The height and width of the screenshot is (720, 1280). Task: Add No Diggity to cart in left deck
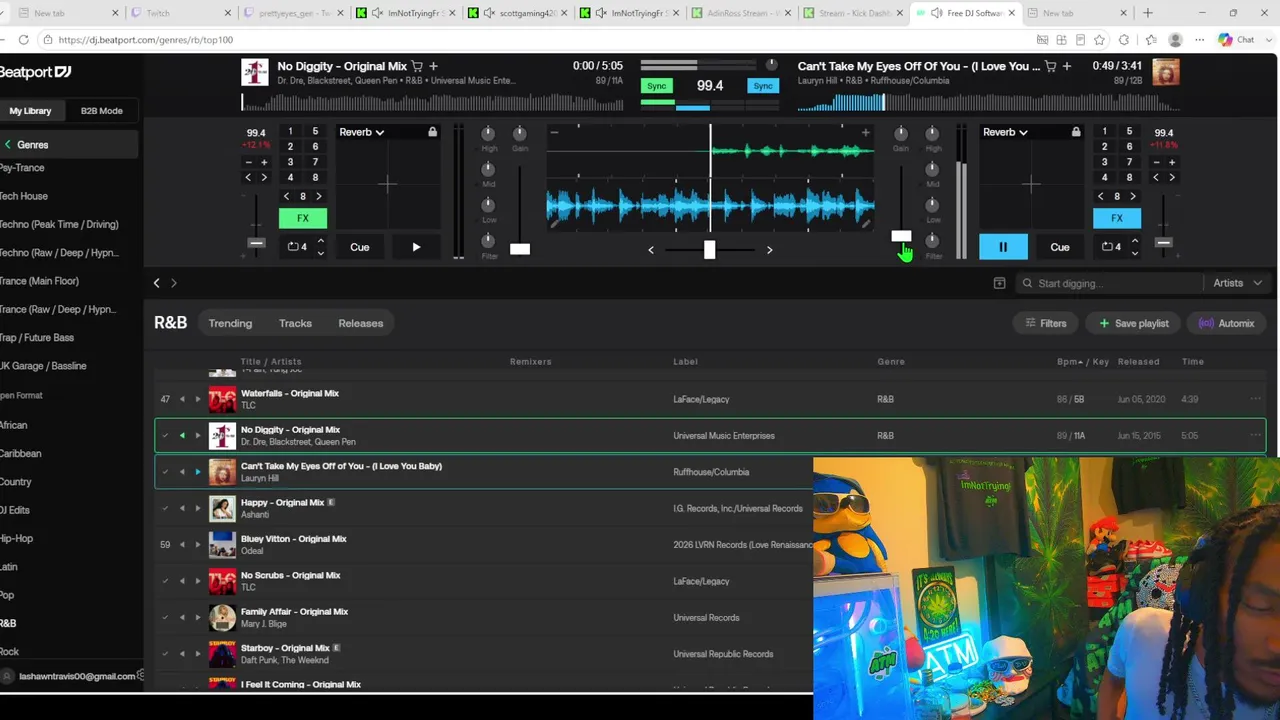tap(417, 66)
